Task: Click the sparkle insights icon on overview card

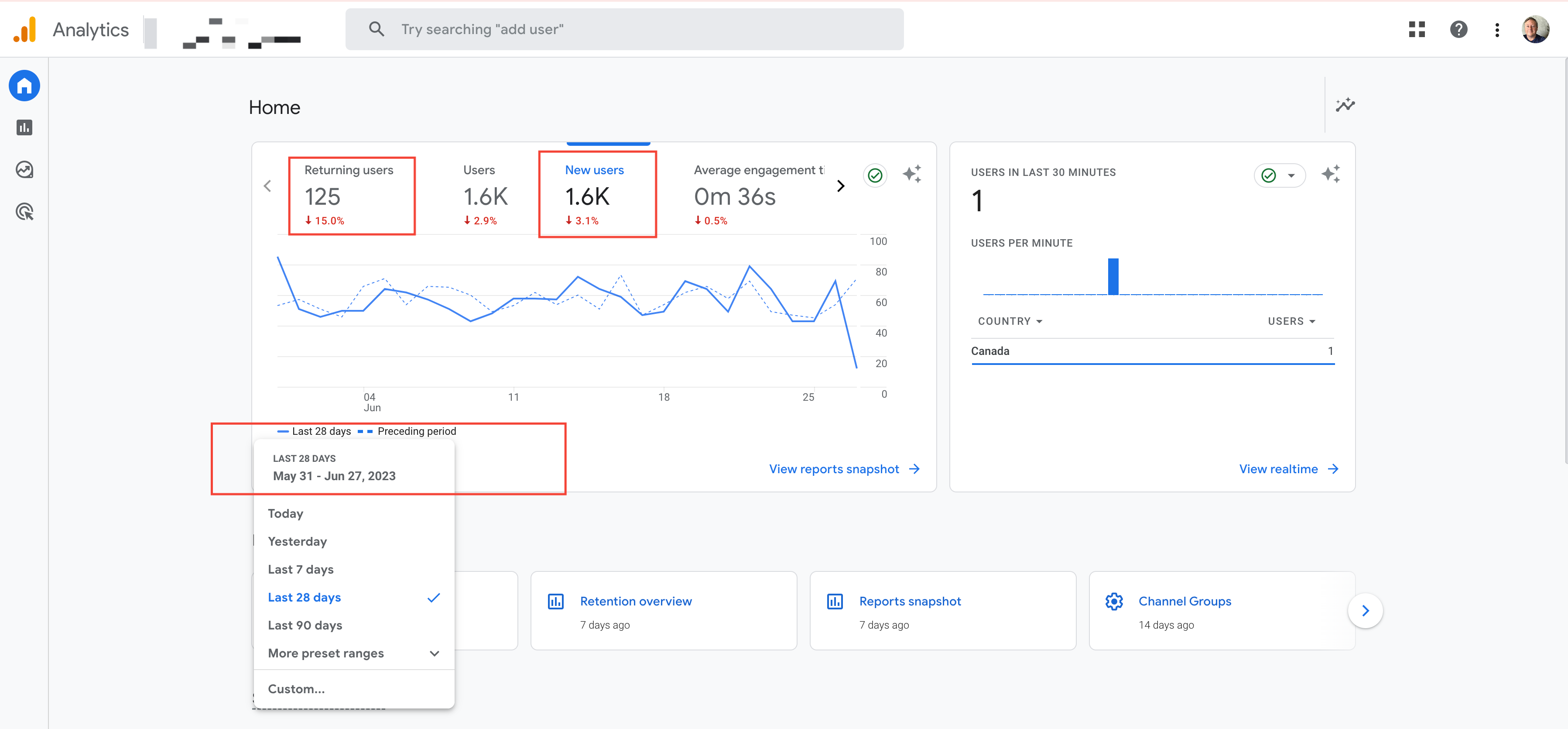Action: [912, 174]
